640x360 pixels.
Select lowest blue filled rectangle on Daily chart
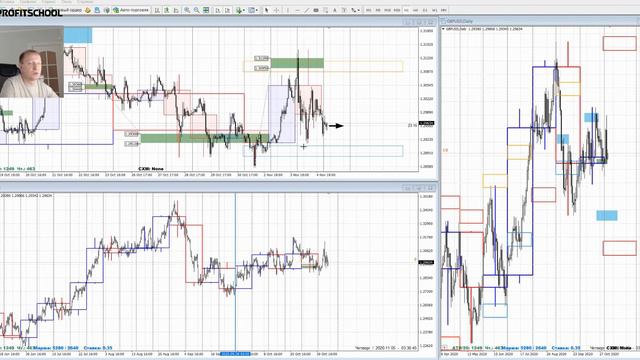tap(607, 215)
